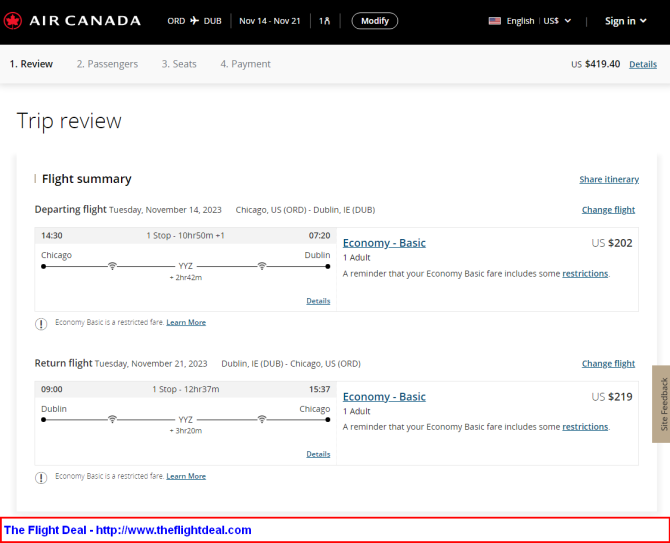The height and width of the screenshot is (543, 670).
Task: Click return flight price US $219
Action: (611, 397)
